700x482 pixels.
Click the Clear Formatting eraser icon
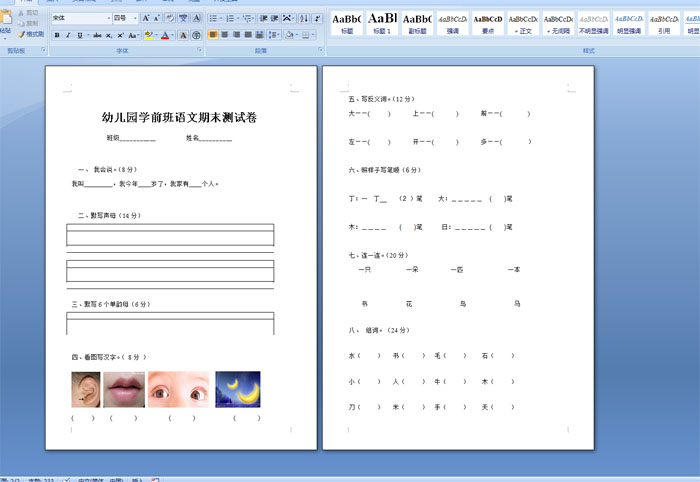point(170,18)
